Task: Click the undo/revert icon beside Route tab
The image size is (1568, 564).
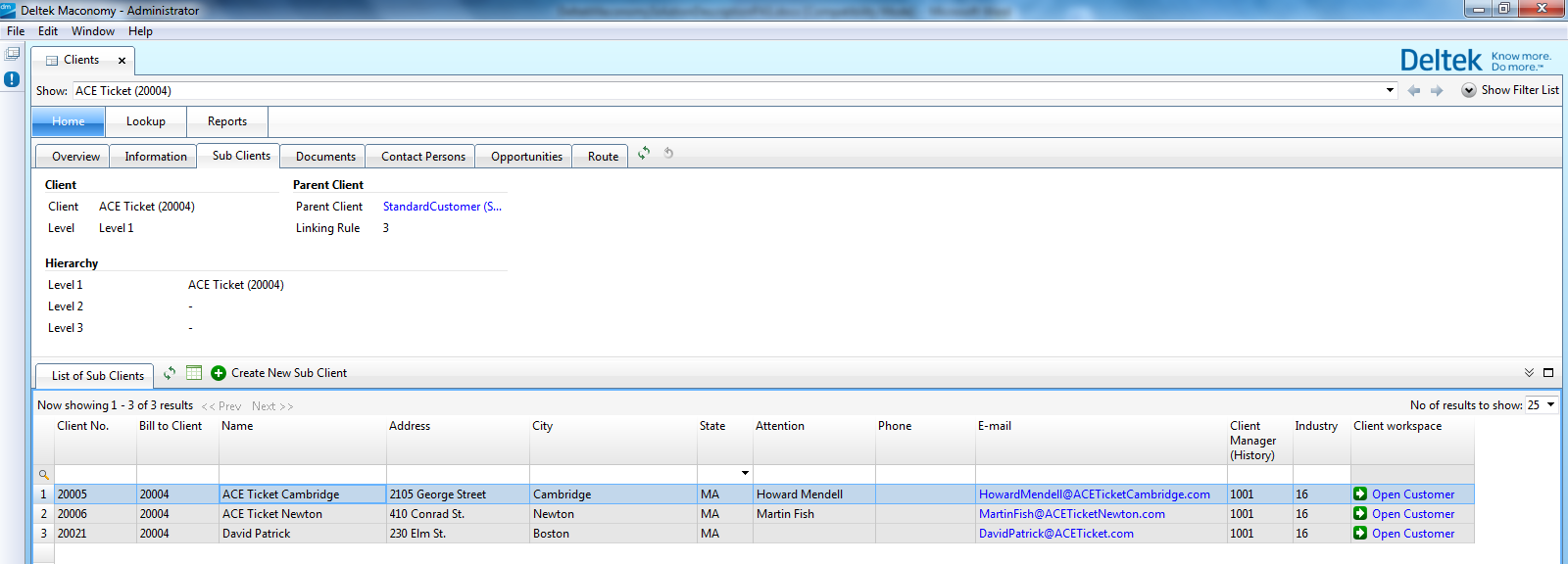Action: (x=668, y=154)
